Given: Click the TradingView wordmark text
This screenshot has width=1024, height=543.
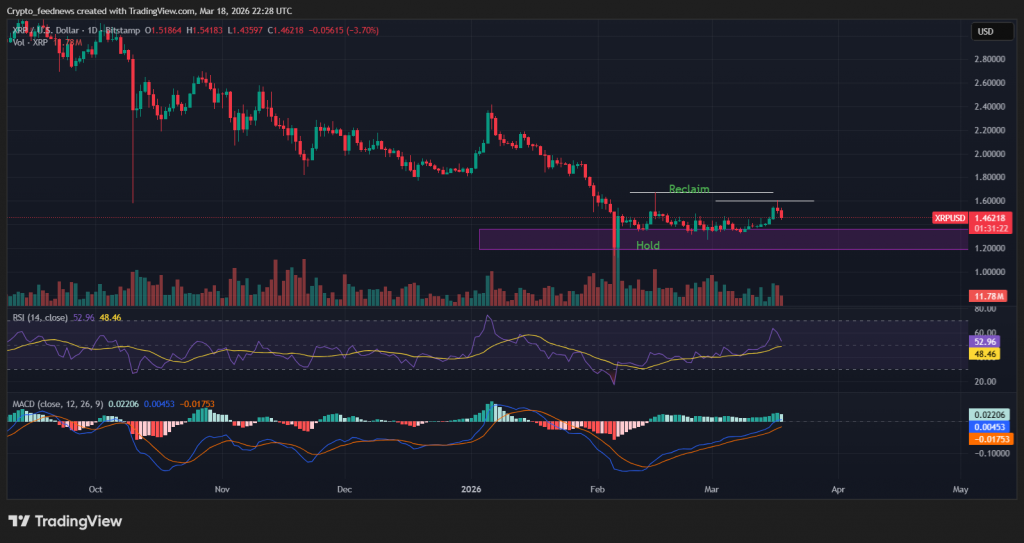Looking at the screenshot, I should (78, 521).
